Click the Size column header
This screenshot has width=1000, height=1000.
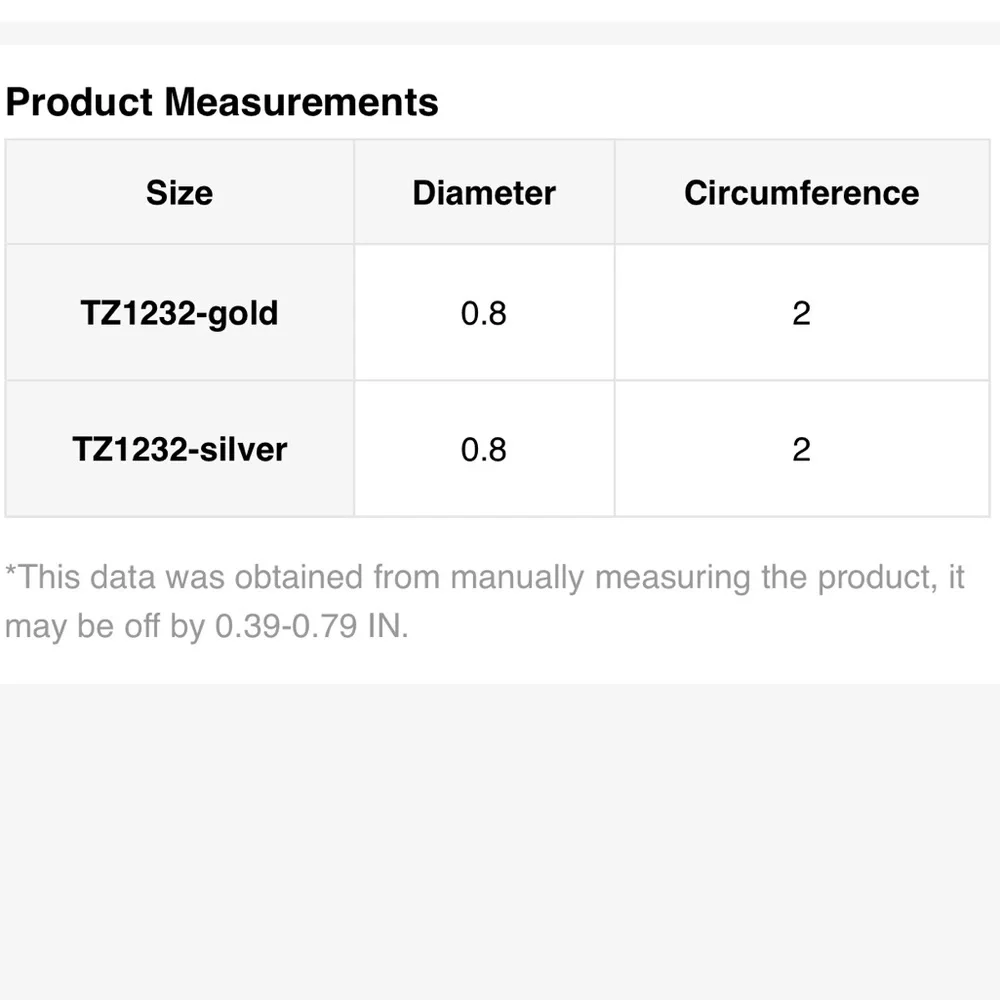click(179, 192)
